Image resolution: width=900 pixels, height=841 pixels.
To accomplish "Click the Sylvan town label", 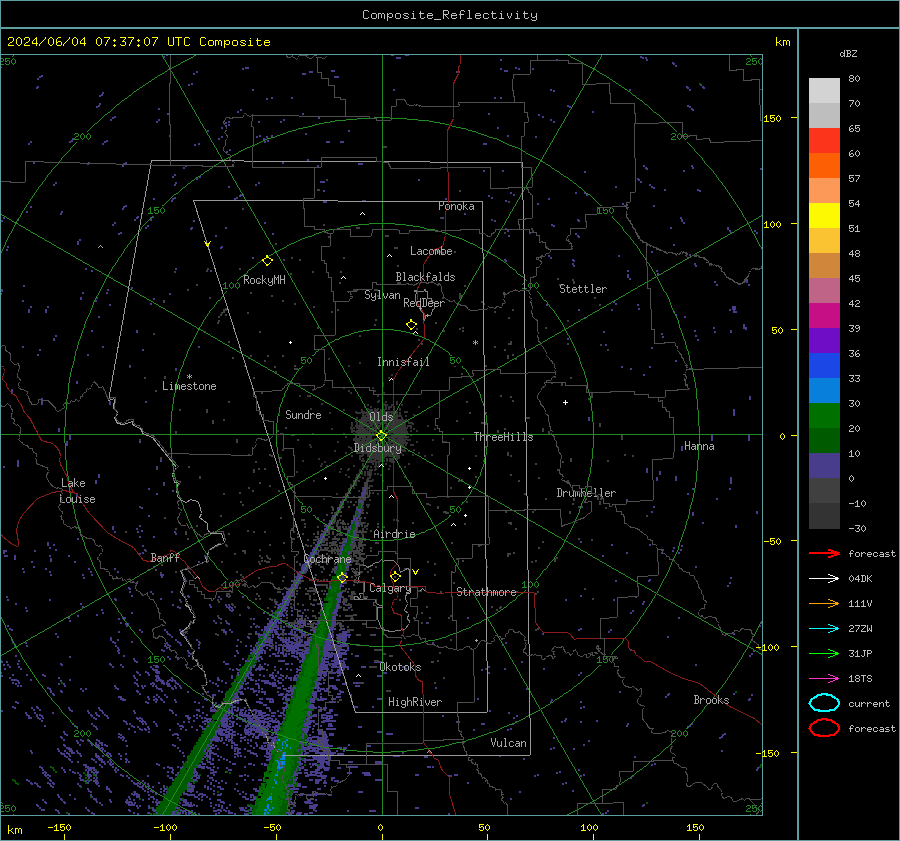I will coord(382,295).
